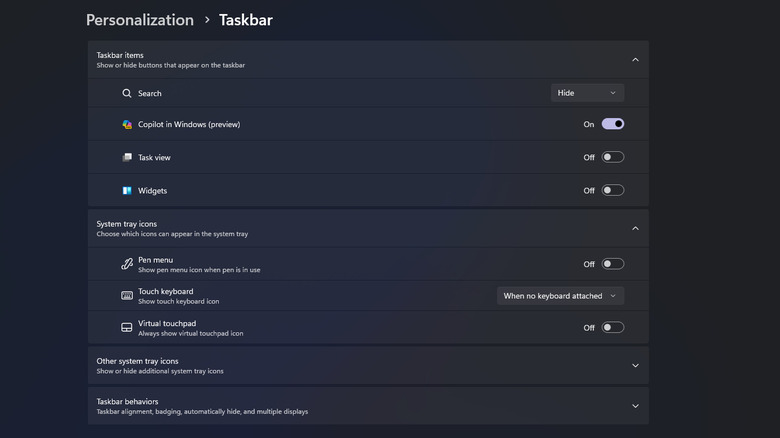Go back to Personalization breadcrumb
The width and height of the screenshot is (780, 438).
point(140,20)
